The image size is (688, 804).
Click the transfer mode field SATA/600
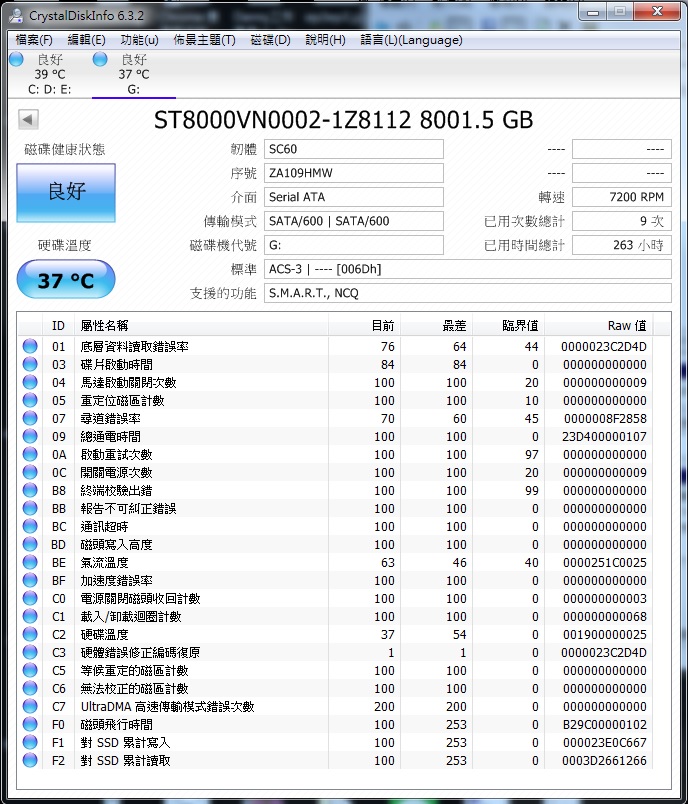click(x=354, y=221)
